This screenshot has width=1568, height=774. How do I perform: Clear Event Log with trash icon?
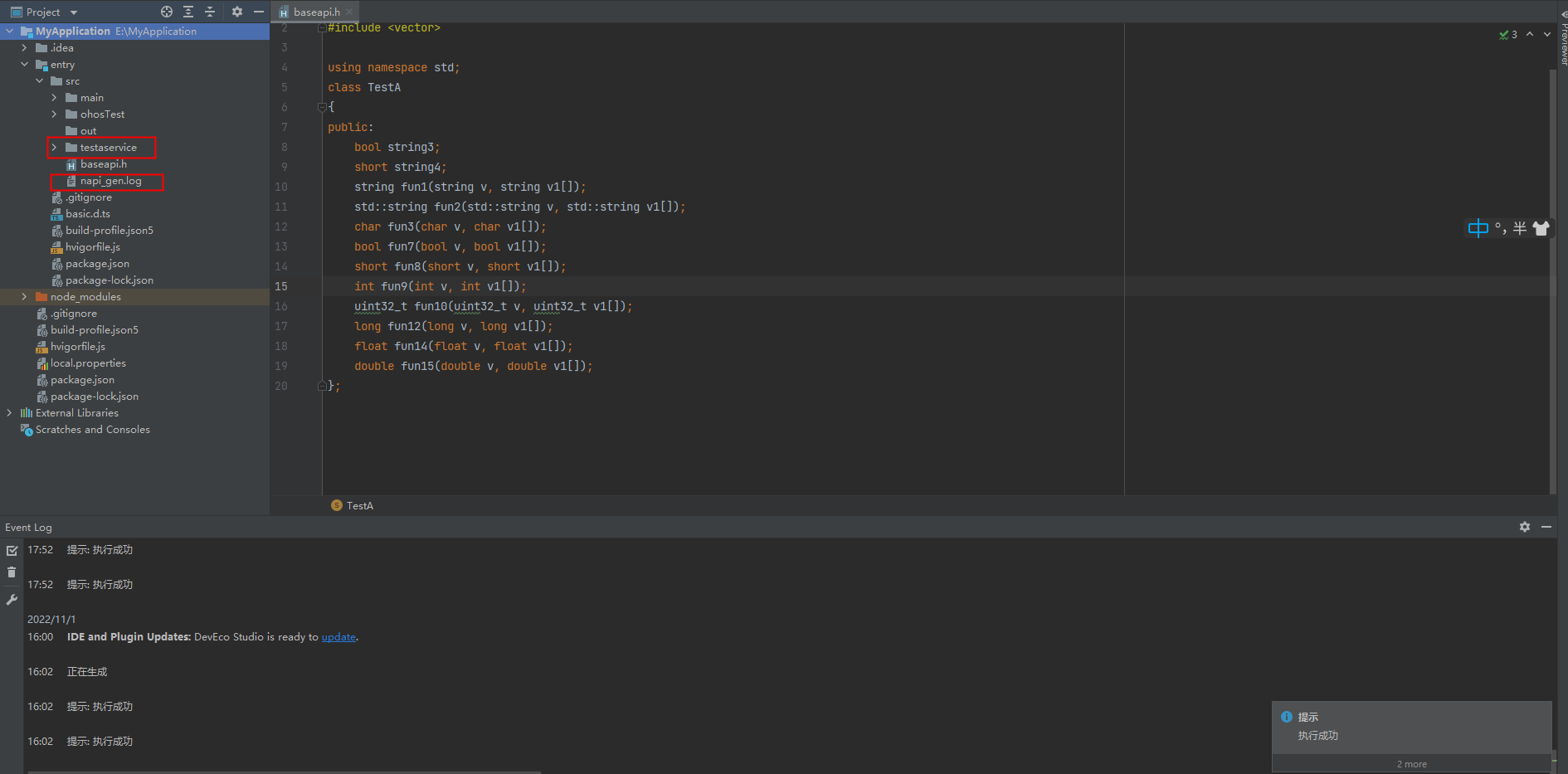click(x=12, y=572)
